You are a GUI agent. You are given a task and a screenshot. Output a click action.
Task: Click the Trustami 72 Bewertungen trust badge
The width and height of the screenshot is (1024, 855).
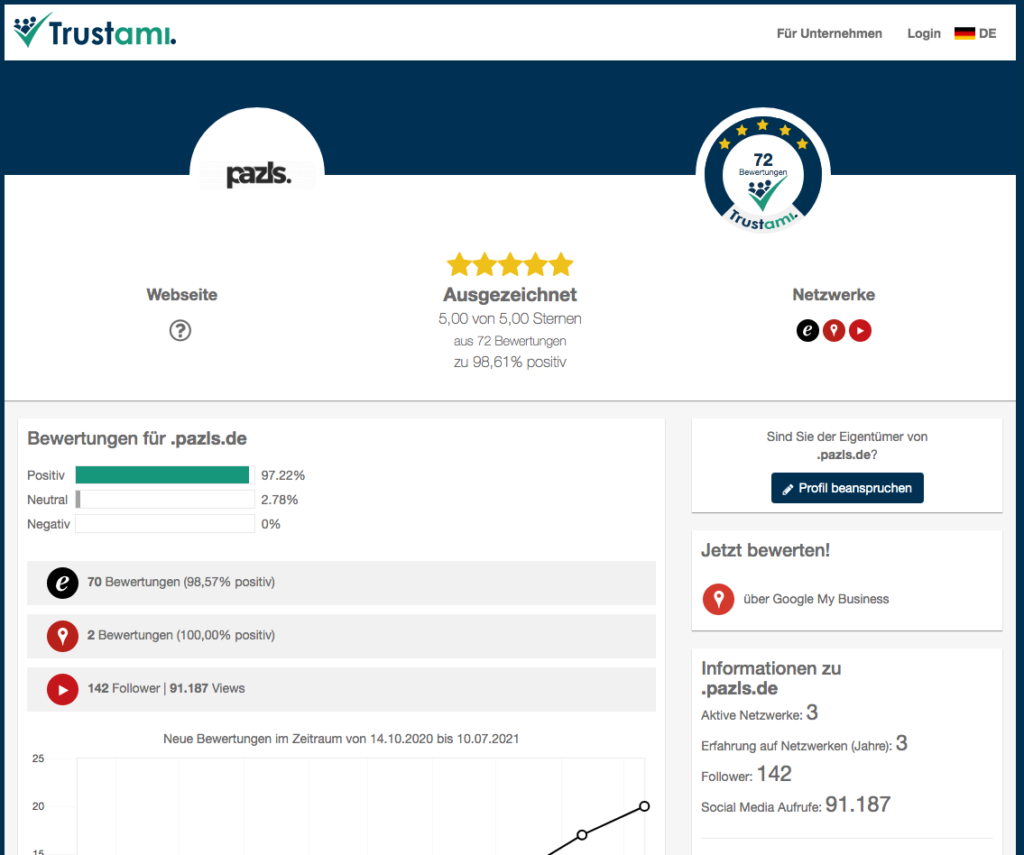click(x=763, y=173)
